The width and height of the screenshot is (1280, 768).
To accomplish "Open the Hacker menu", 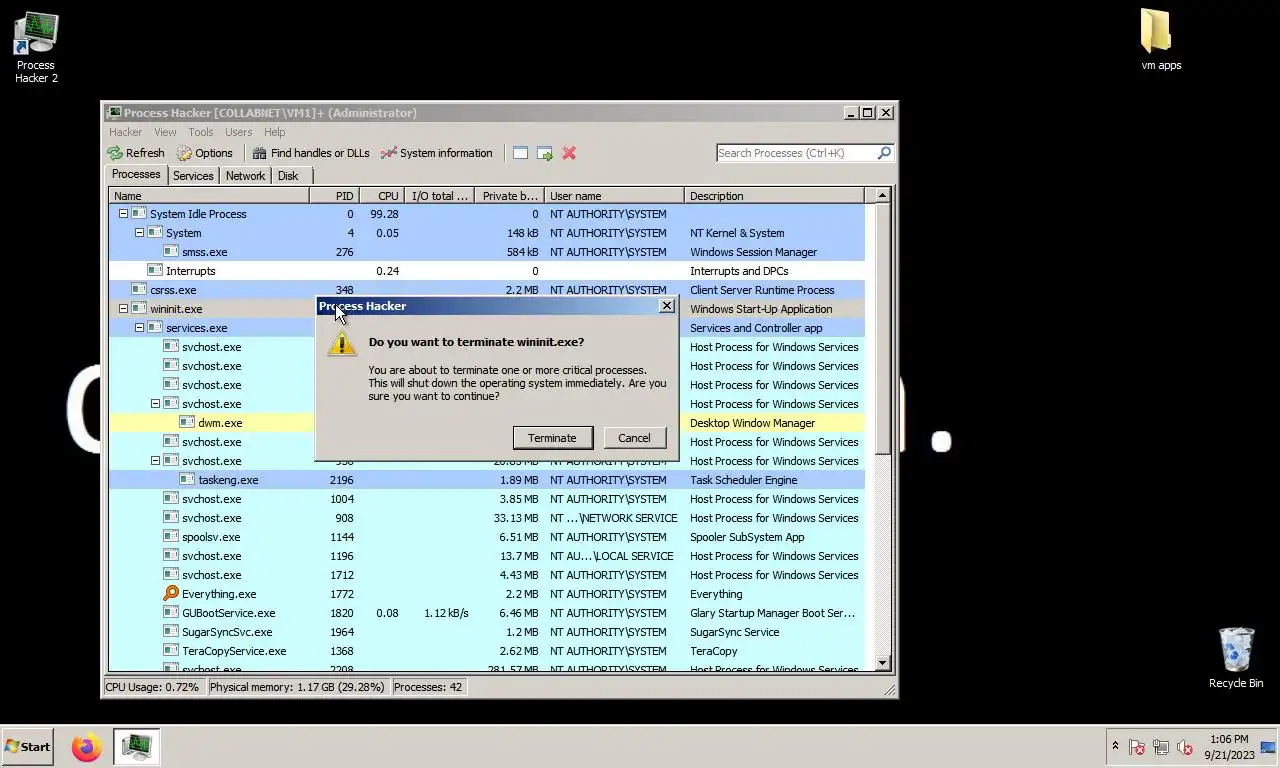I will [x=125, y=132].
